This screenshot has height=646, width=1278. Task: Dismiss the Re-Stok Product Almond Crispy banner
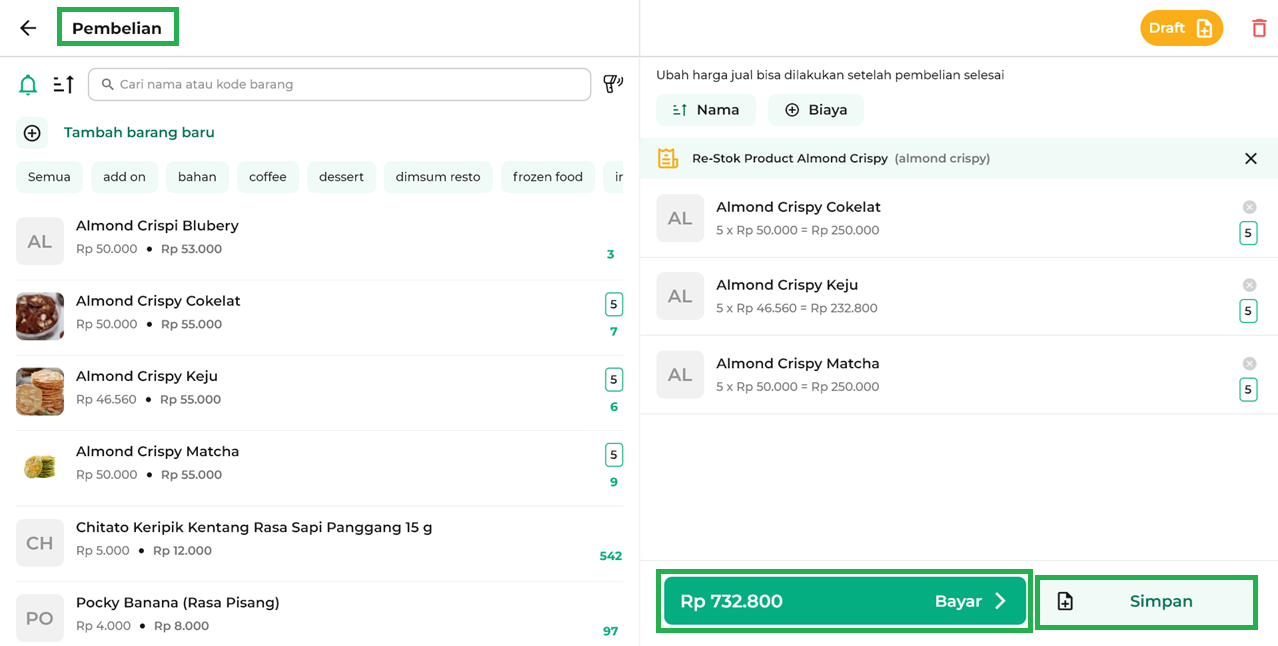[1250, 158]
